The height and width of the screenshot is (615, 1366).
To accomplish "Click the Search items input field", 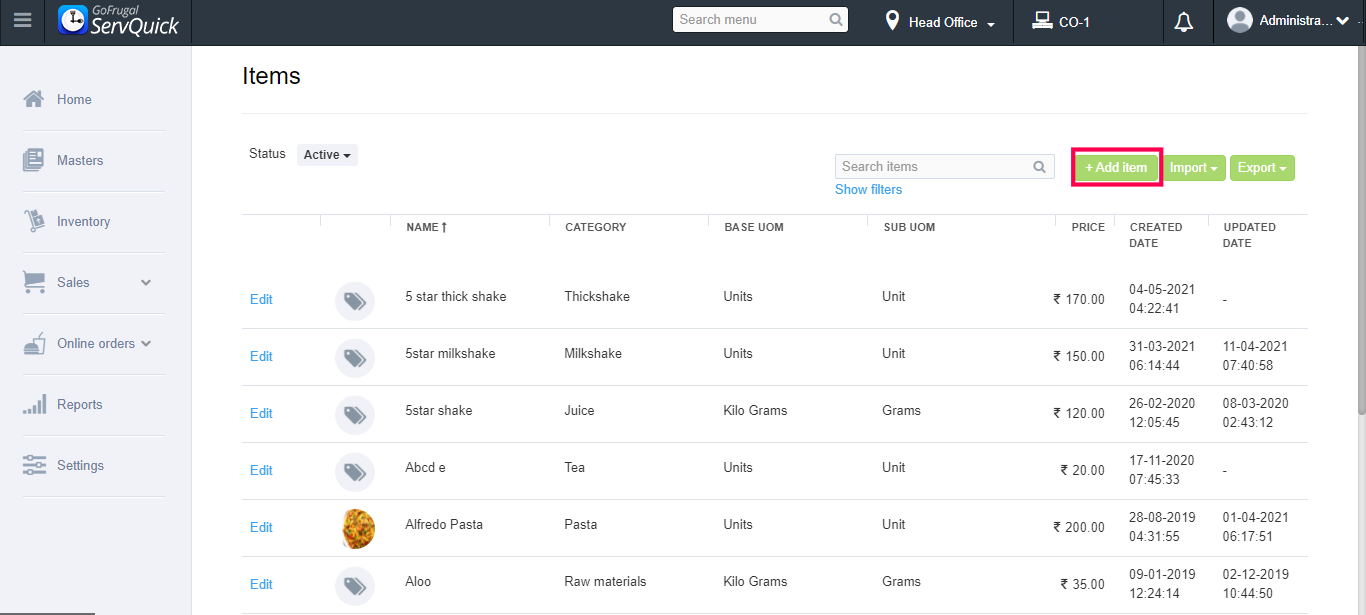I will 932,167.
